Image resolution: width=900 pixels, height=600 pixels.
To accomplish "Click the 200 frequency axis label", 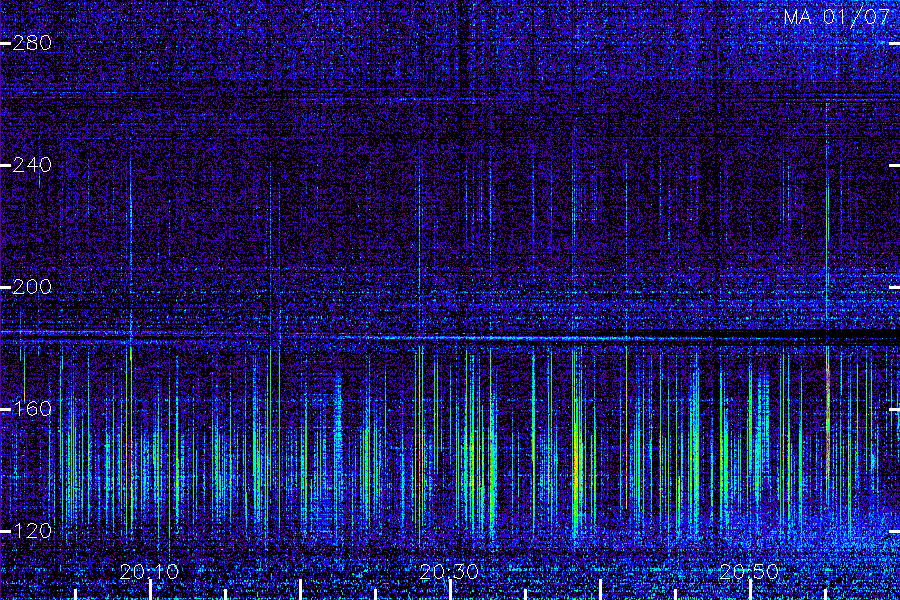I will pos(32,287).
